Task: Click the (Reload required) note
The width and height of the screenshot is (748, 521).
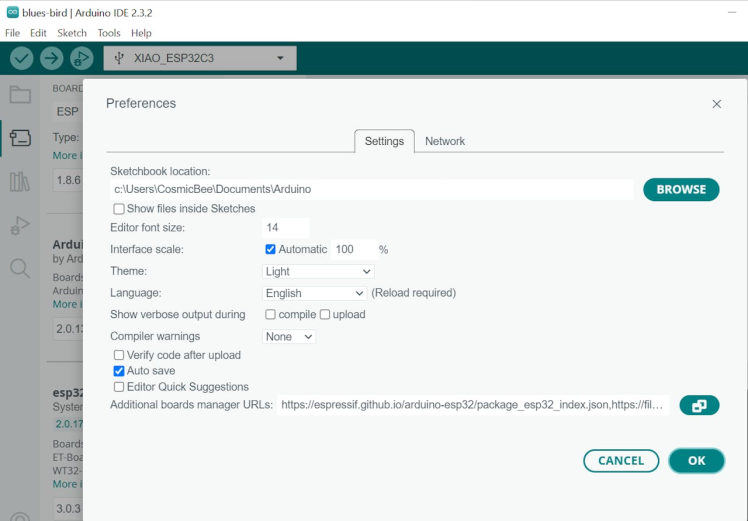Action: tap(414, 293)
